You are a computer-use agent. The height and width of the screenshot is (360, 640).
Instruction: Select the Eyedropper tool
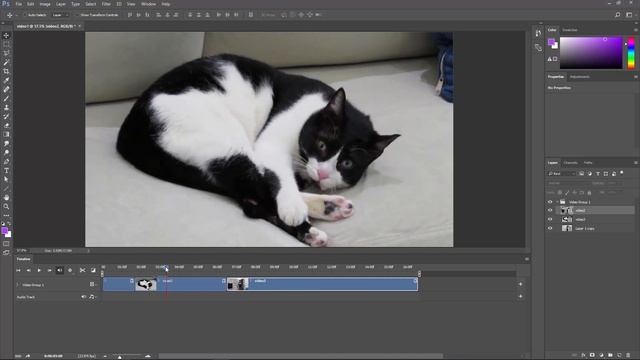(6, 80)
